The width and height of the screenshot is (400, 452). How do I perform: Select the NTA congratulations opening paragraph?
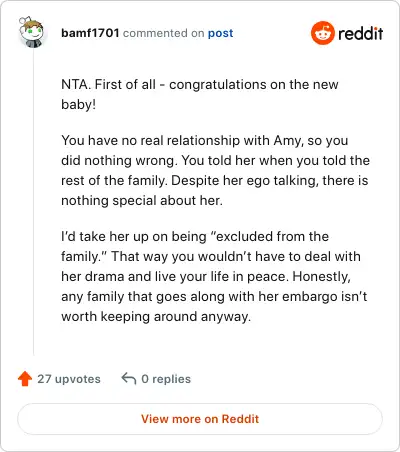click(200, 94)
